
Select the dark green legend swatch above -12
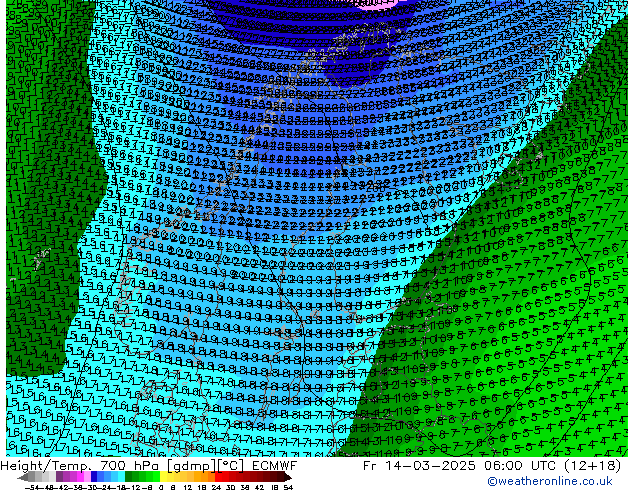click(x=129, y=477)
